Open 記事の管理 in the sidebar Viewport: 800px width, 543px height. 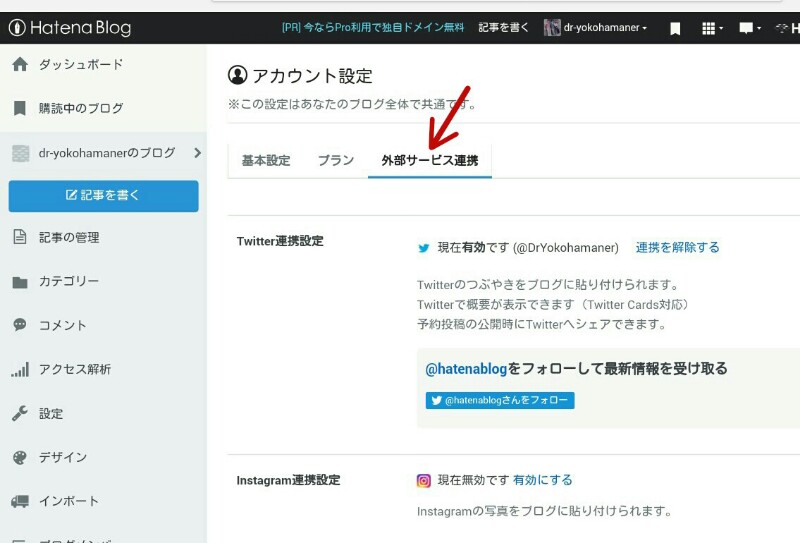point(69,237)
